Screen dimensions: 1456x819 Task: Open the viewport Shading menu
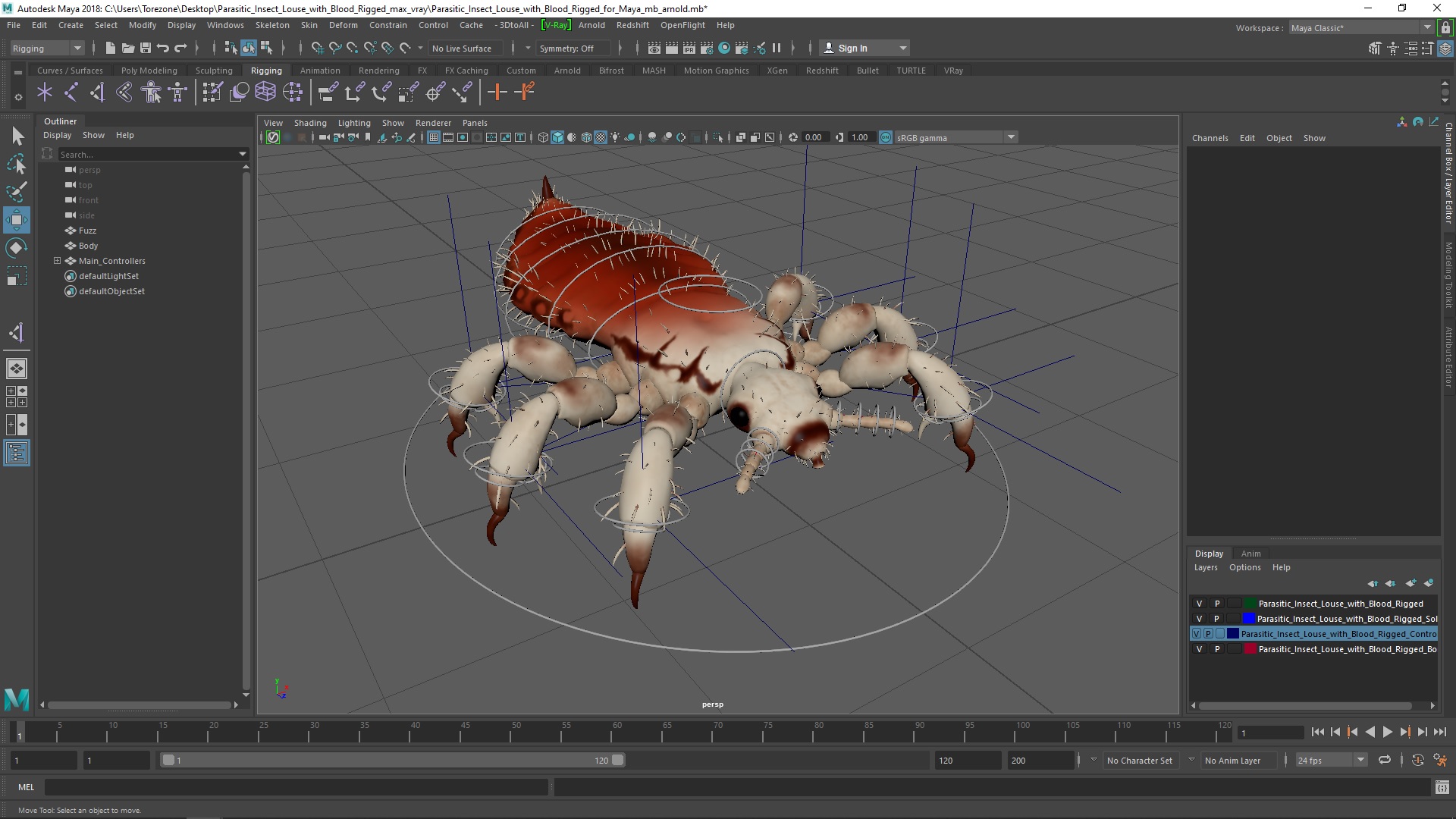[310, 123]
